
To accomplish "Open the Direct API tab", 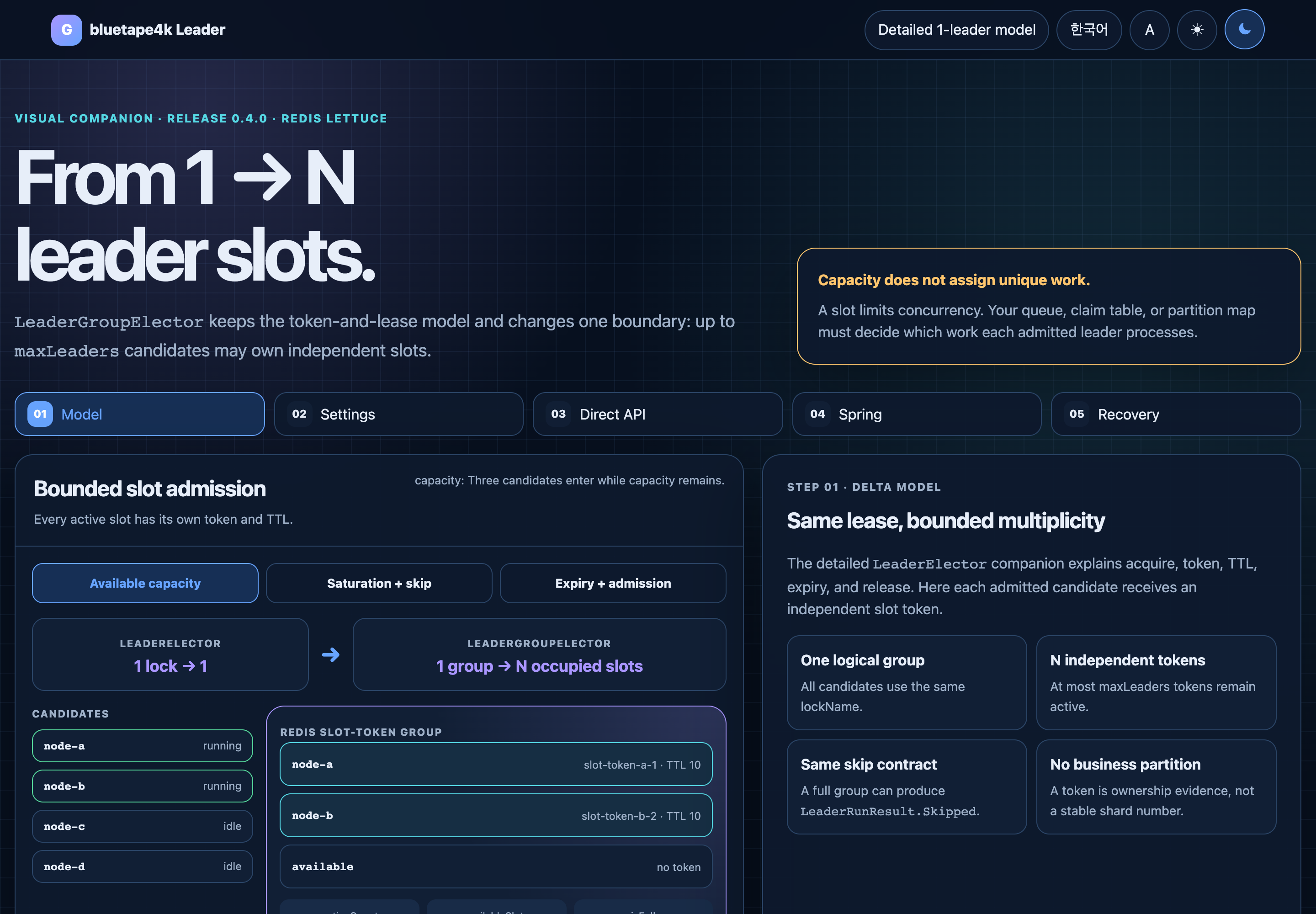I will 658,414.
